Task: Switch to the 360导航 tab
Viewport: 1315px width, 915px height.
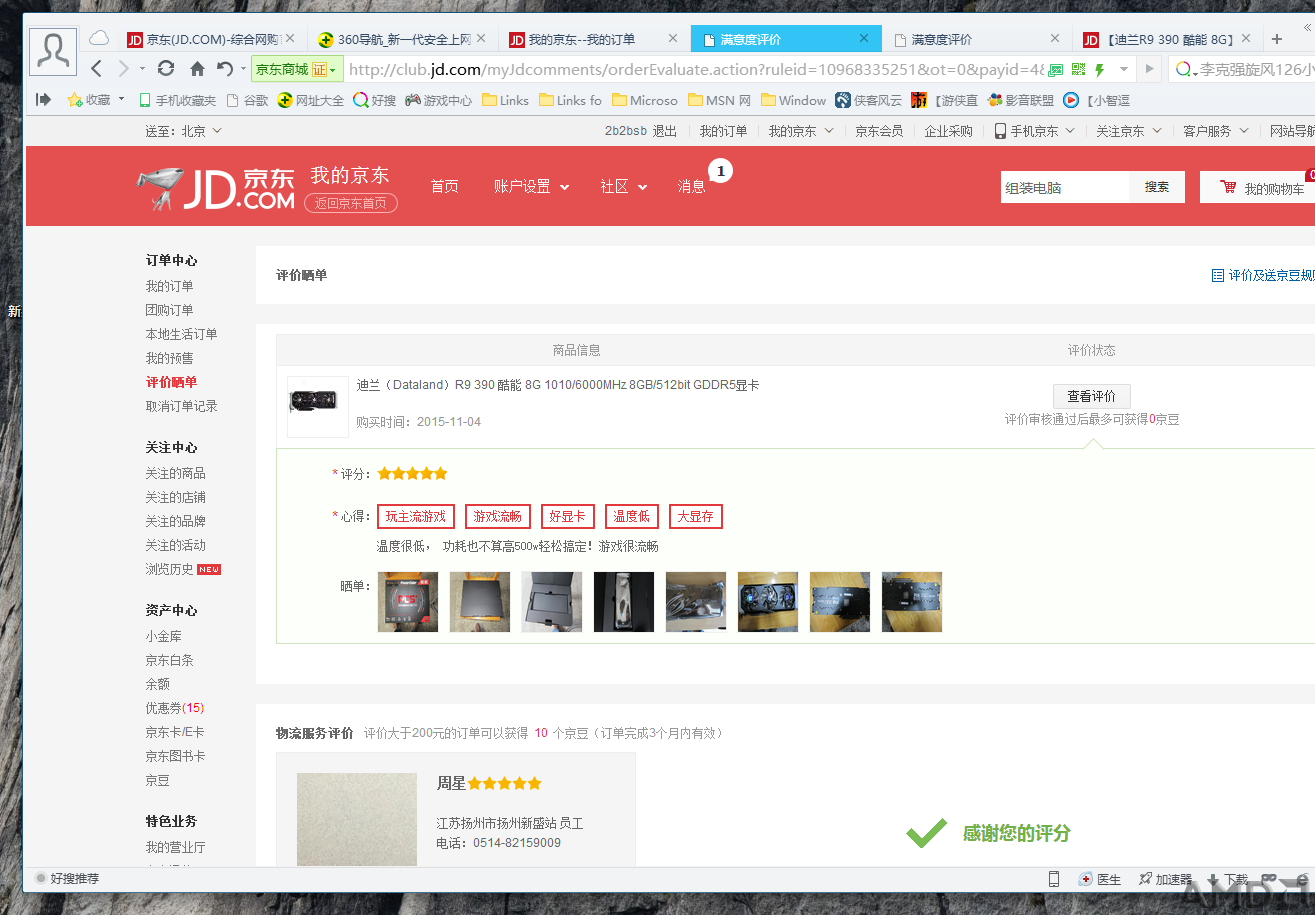Action: 403,39
